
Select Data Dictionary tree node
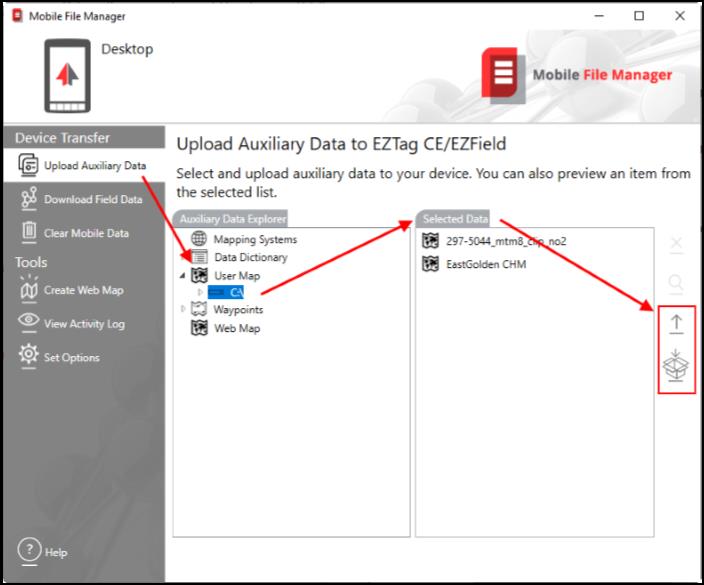[251, 257]
